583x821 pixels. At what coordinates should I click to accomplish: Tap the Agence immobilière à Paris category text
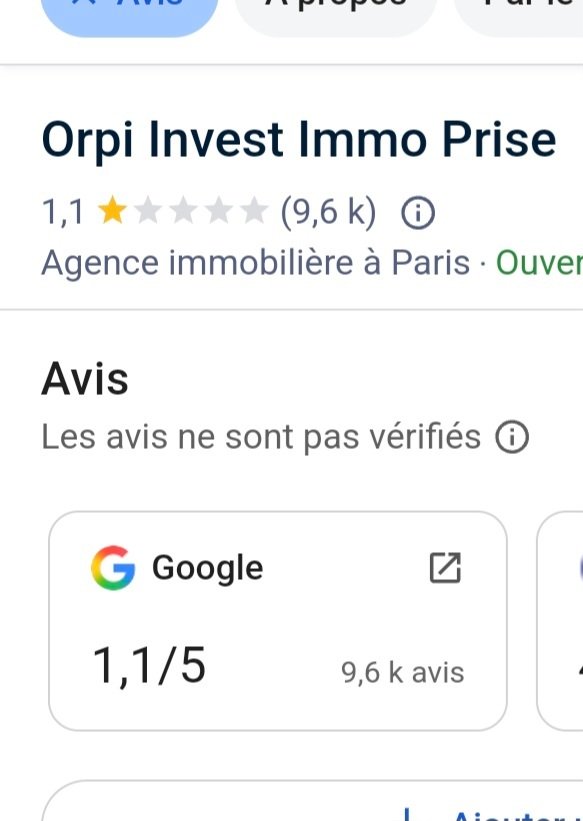pyautogui.click(x=256, y=263)
